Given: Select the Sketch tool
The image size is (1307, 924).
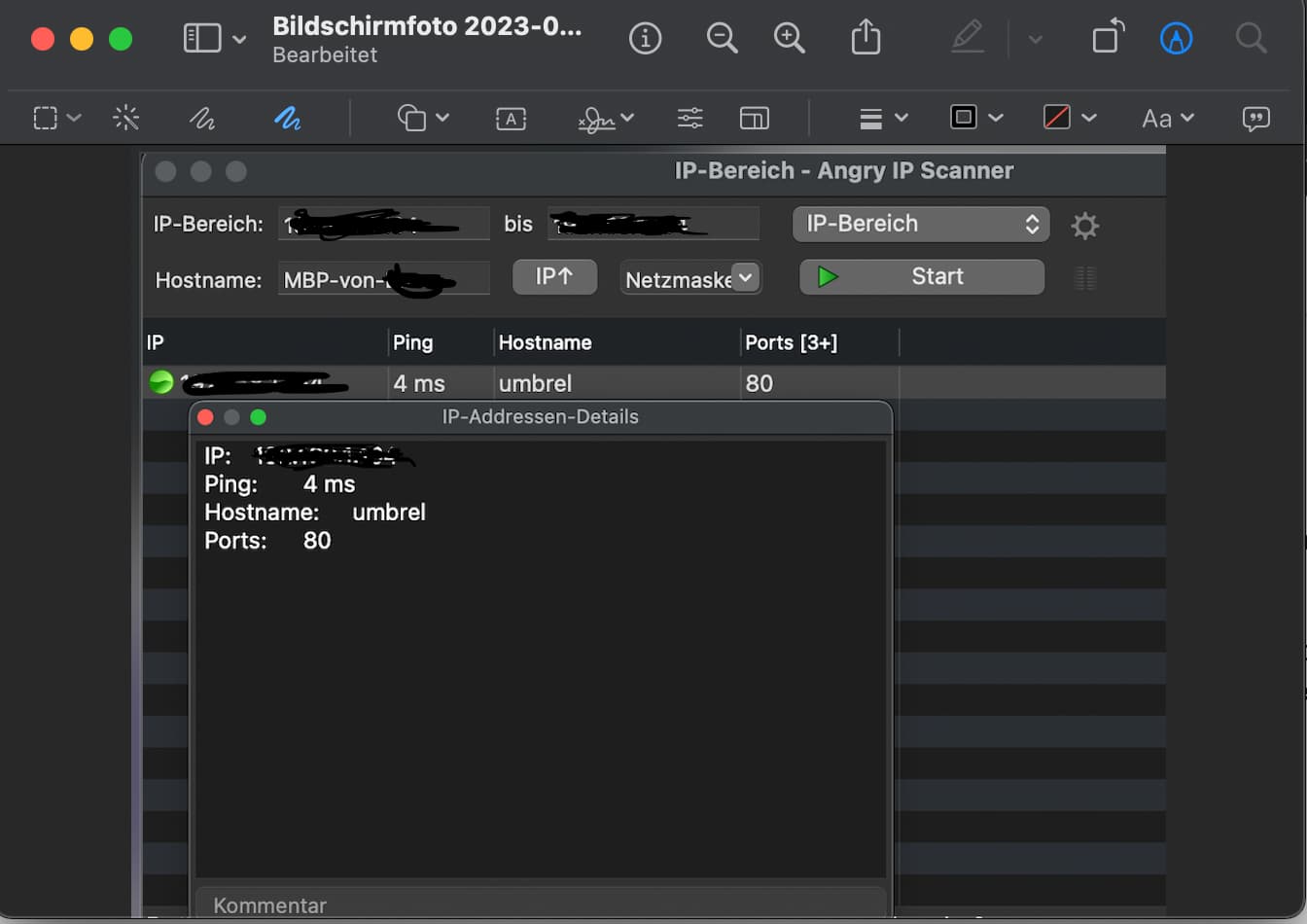Looking at the screenshot, I should tap(201, 118).
